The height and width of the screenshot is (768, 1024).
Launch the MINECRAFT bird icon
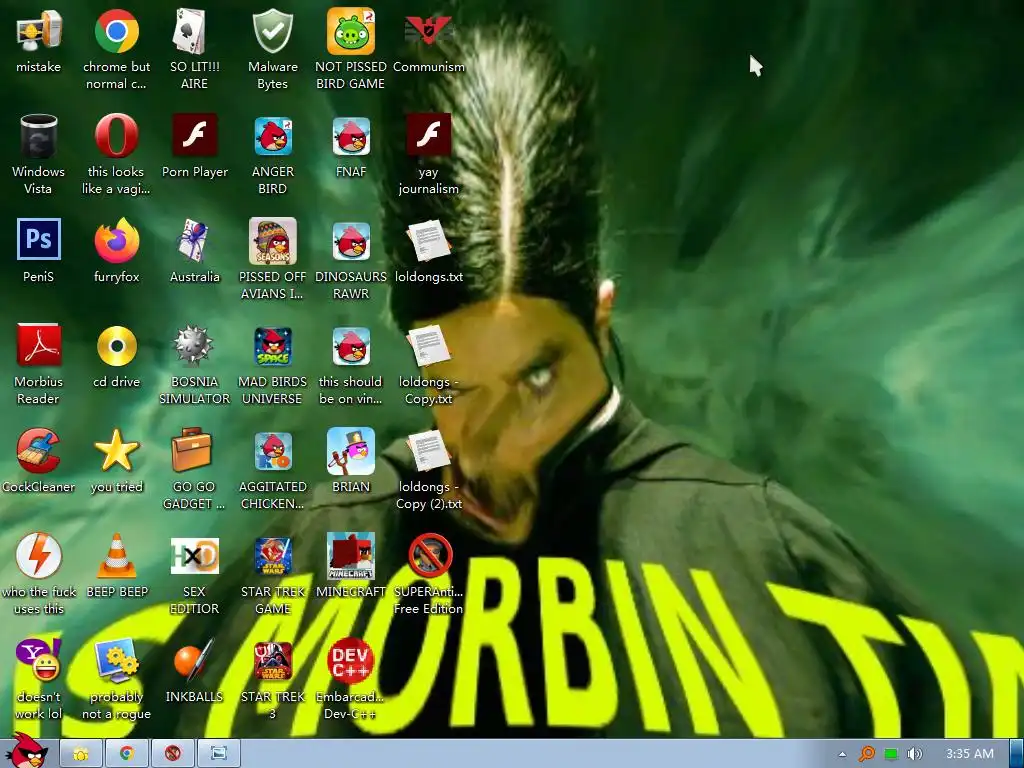(x=351, y=556)
